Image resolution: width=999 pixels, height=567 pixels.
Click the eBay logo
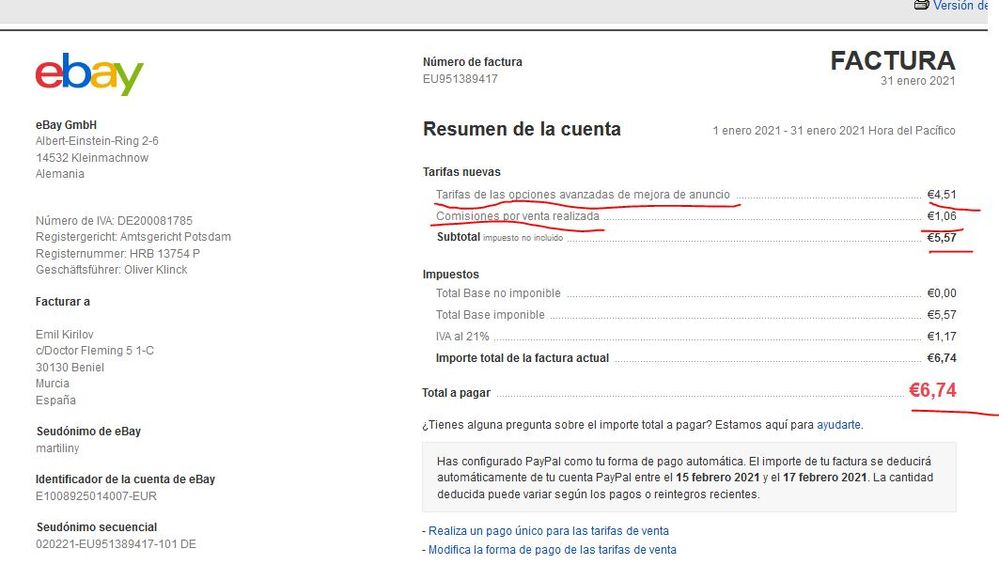point(89,74)
